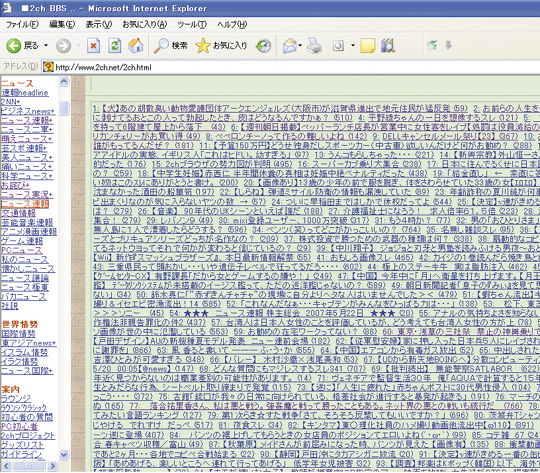540x473 pixels.
Task: Click sidebar horizontal scroll left arrow
Action: tap(6, 466)
